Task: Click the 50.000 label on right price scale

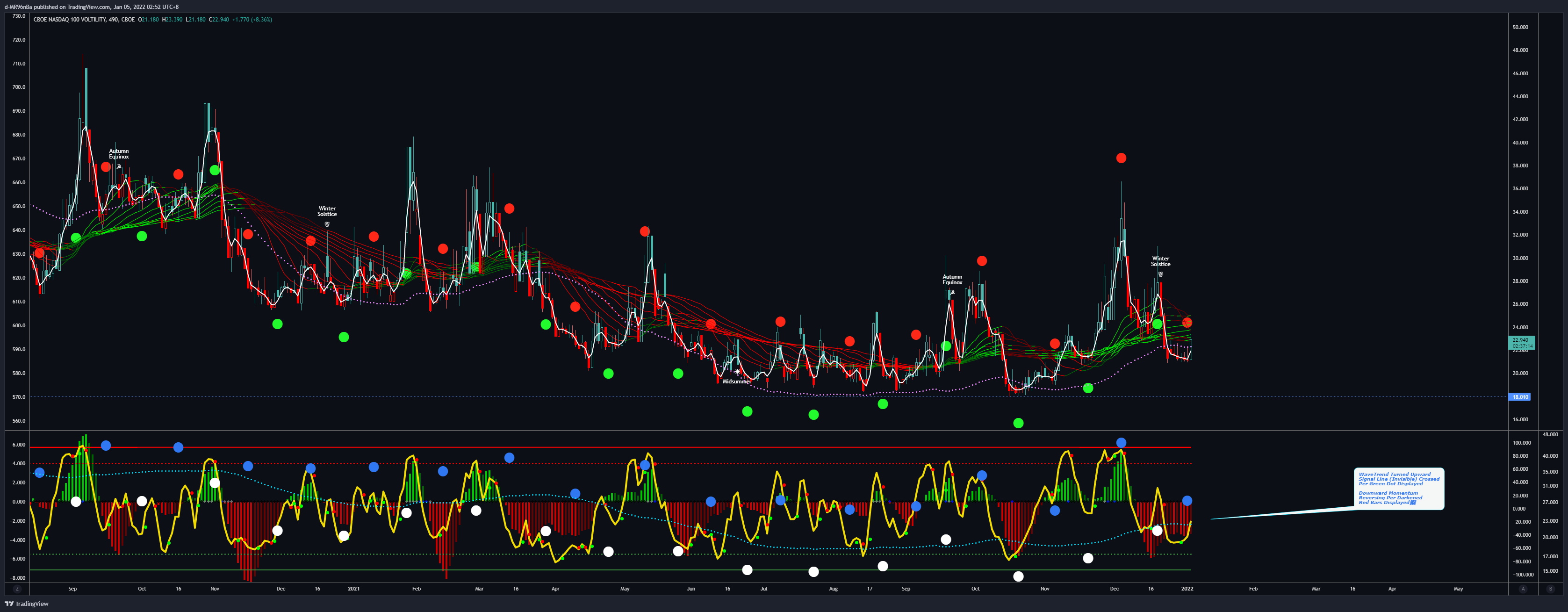Action: coord(1520,28)
